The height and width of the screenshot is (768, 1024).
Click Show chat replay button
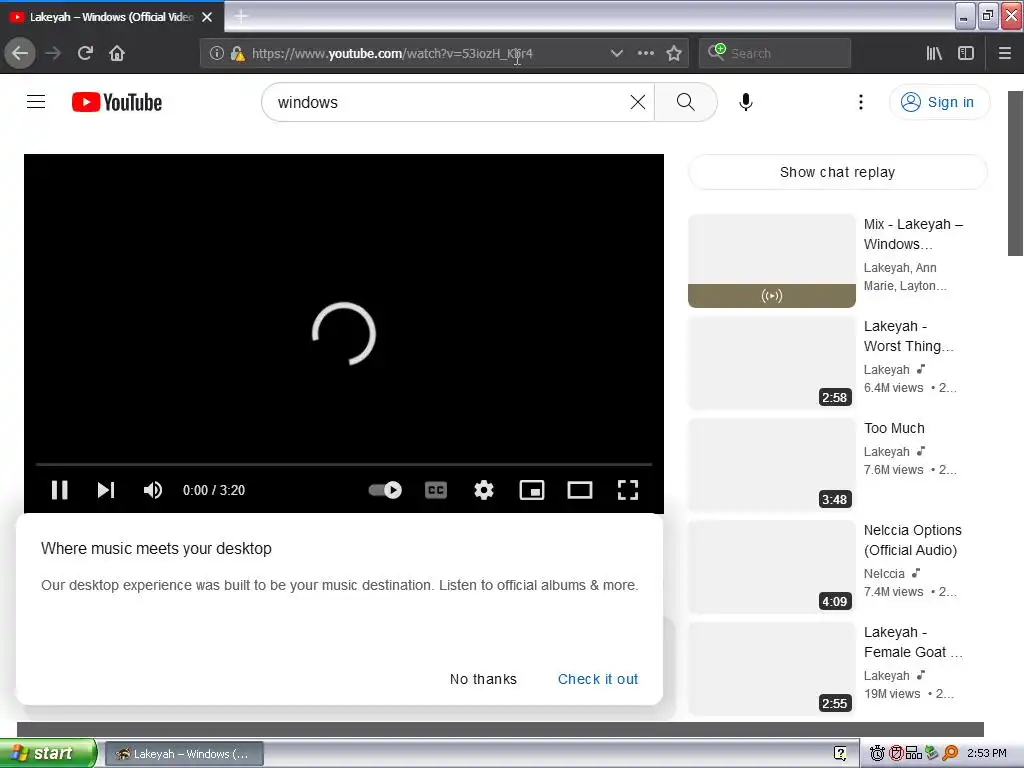point(838,172)
